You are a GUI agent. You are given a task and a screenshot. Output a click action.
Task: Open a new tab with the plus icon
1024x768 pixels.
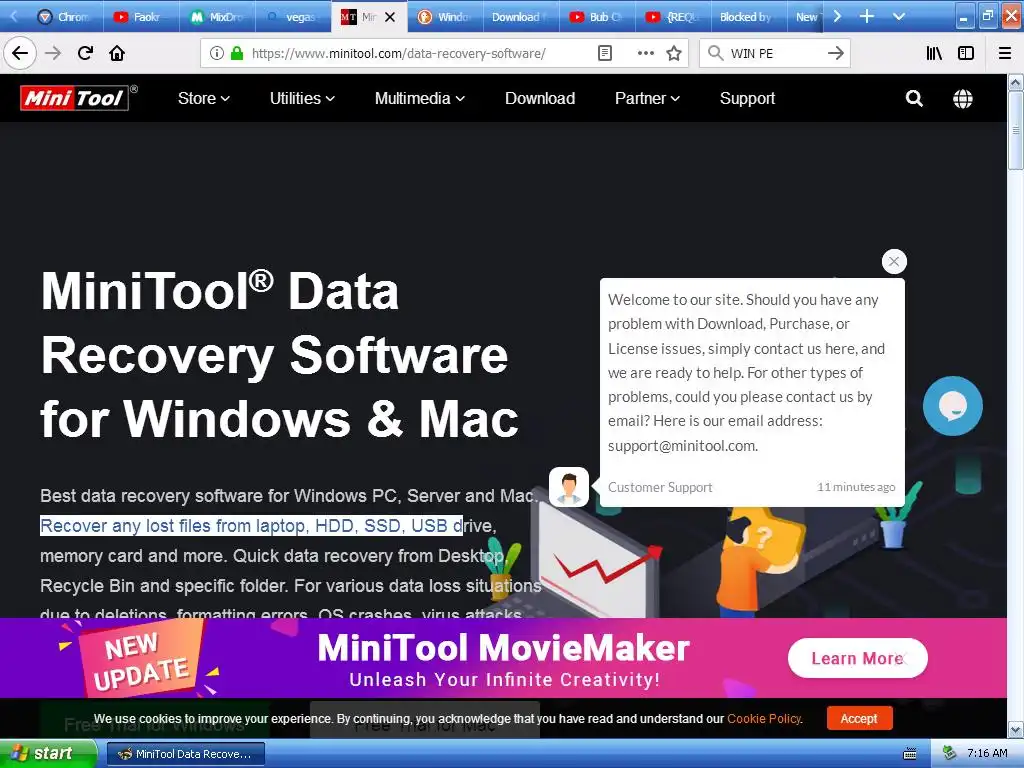point(867,16)
